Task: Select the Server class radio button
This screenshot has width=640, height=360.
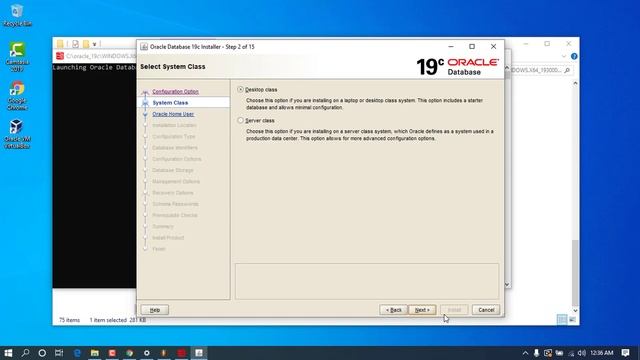Action: pos(240,120)
